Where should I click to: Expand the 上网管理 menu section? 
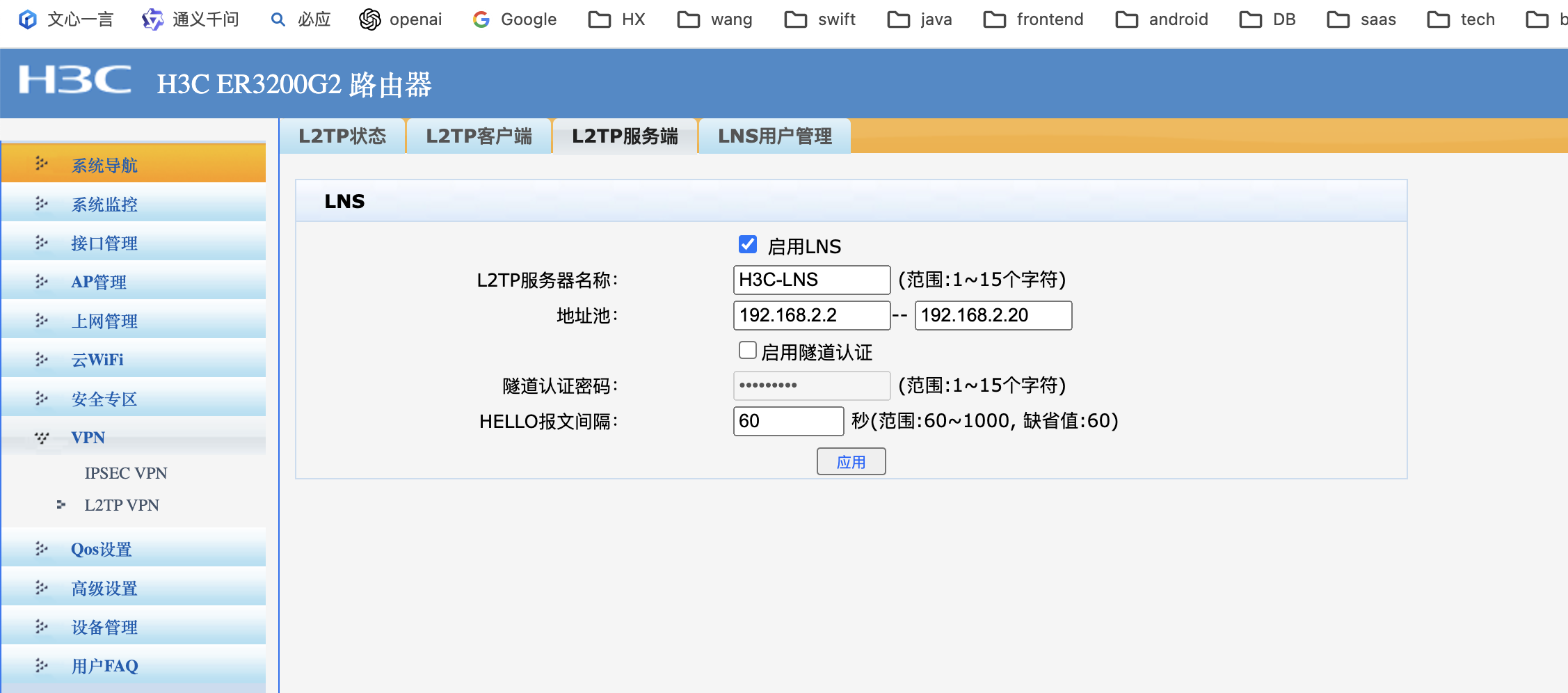134,319
